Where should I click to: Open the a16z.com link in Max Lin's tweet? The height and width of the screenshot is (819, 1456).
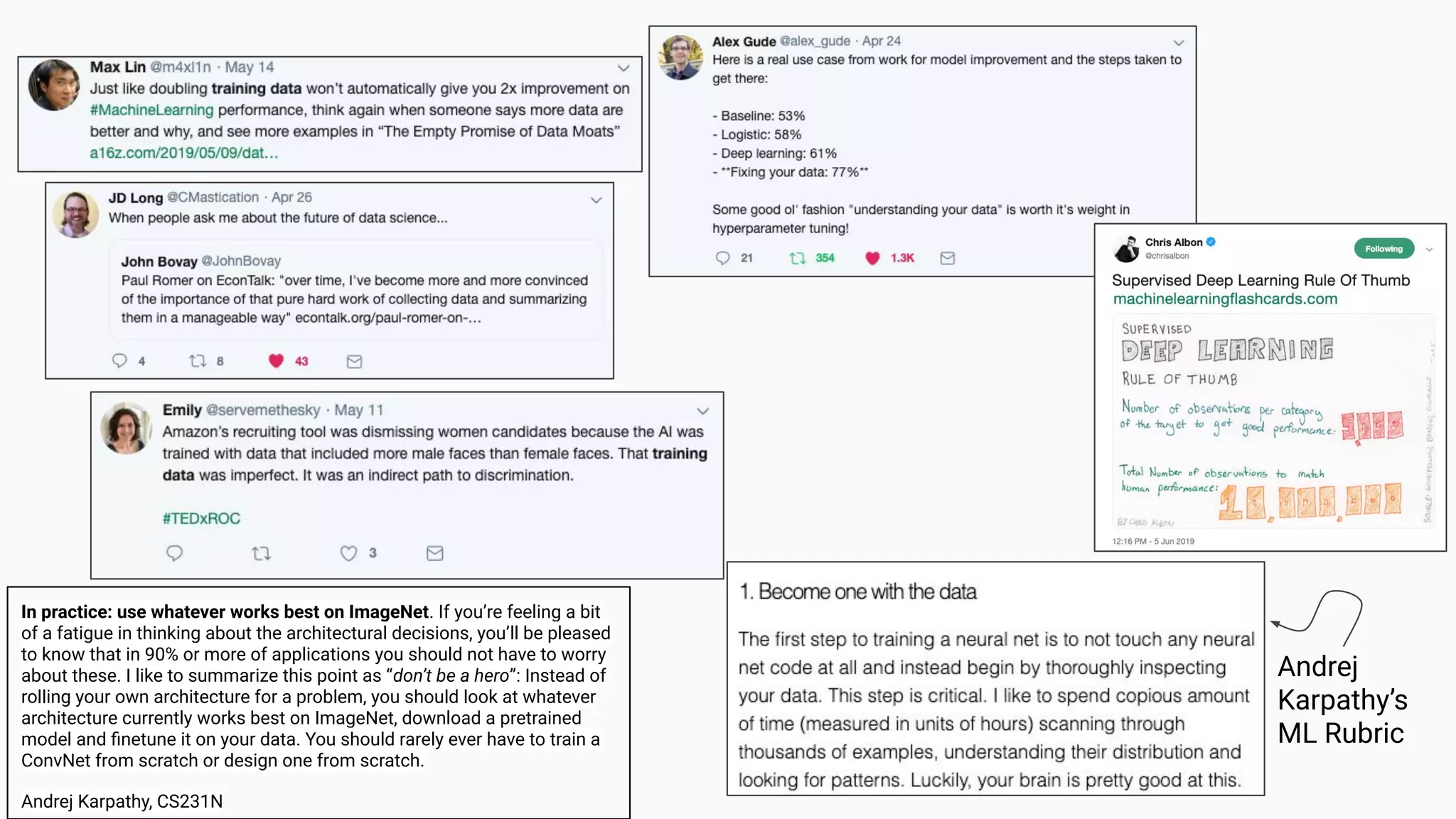pyautogui.click(x=183, y=153)
